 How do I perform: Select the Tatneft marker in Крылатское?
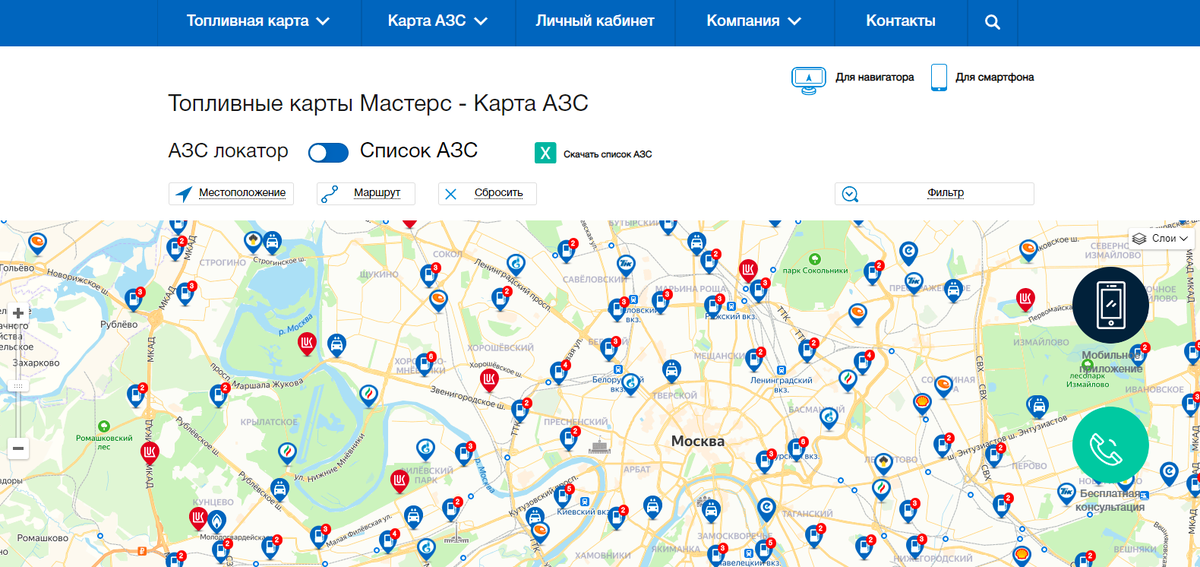[x=286, y=452]
